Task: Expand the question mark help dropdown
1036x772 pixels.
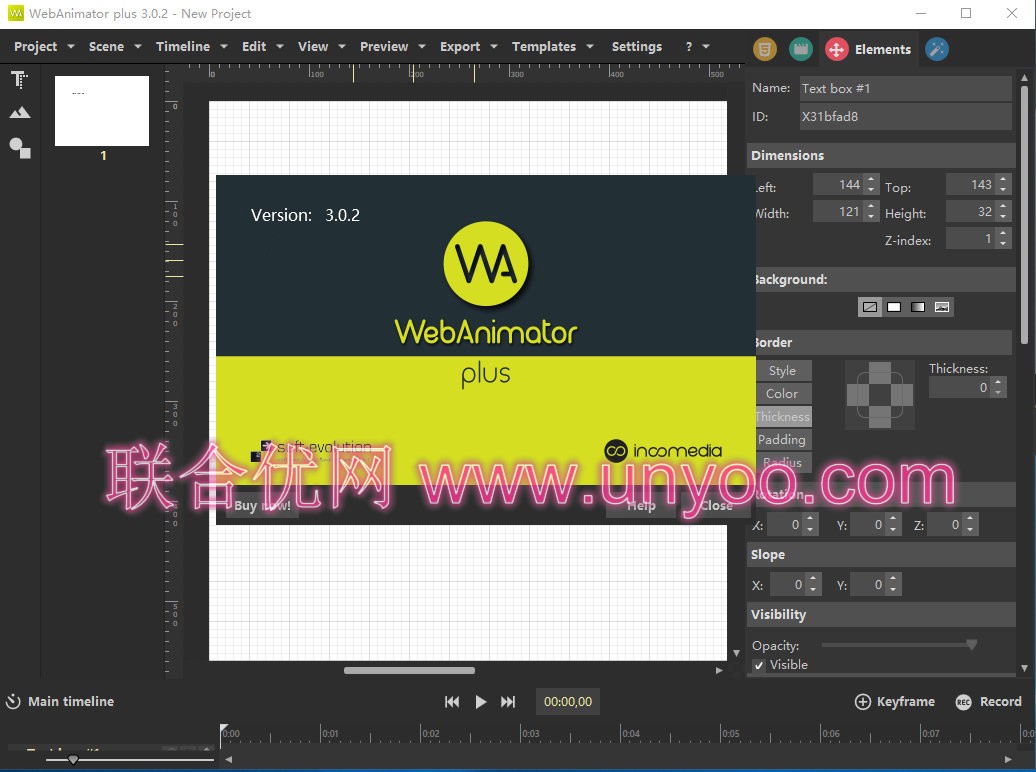Action: click(x=706, y=47)
